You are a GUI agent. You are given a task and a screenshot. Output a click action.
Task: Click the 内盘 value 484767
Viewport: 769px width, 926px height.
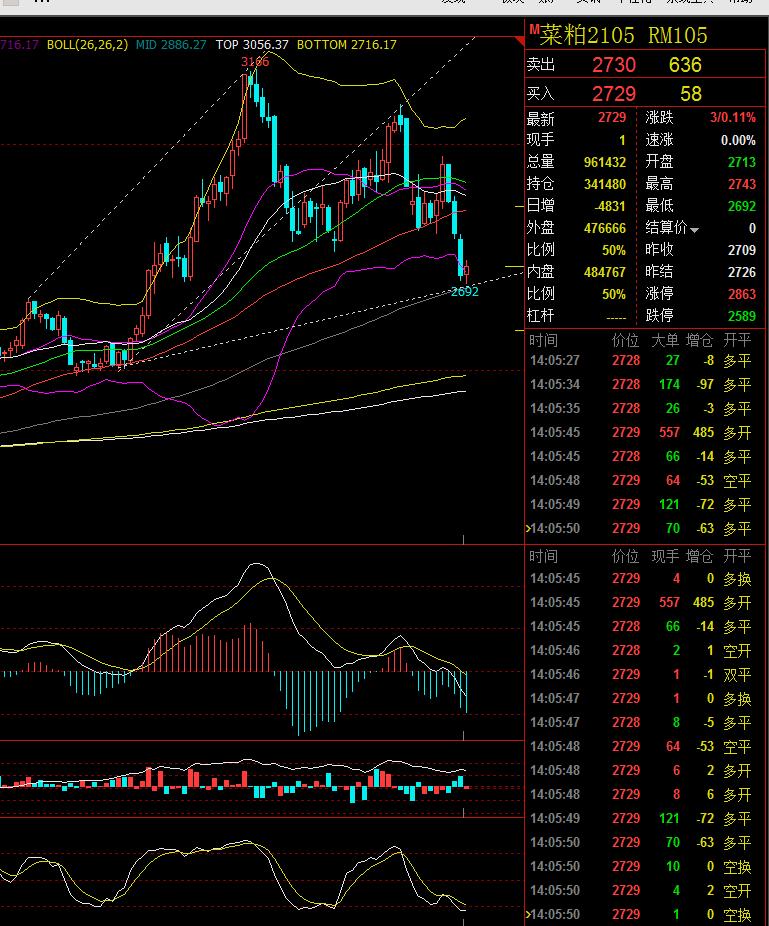[604, 272]
